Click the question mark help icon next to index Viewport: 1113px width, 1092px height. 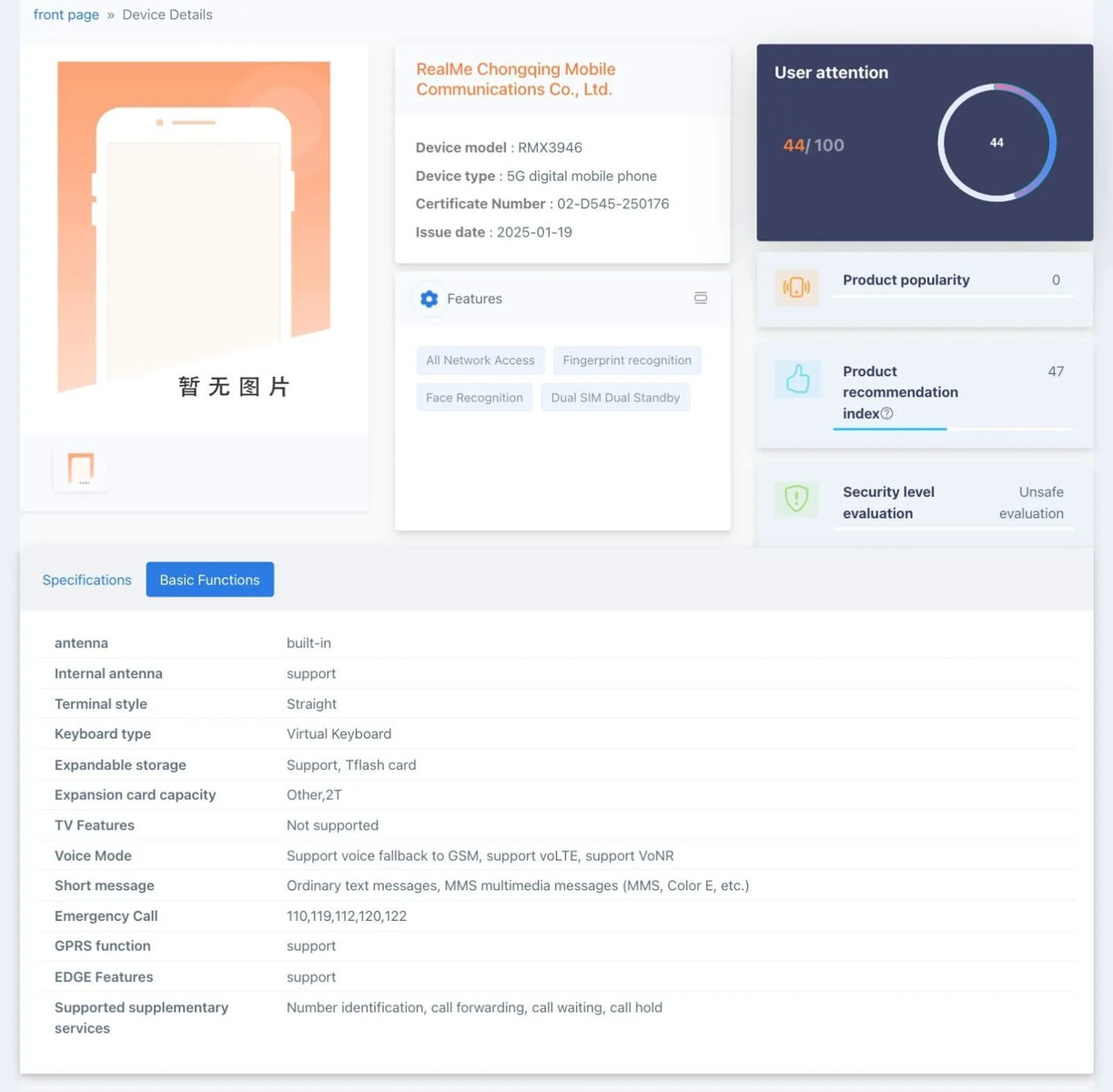(x=886, y=413)
